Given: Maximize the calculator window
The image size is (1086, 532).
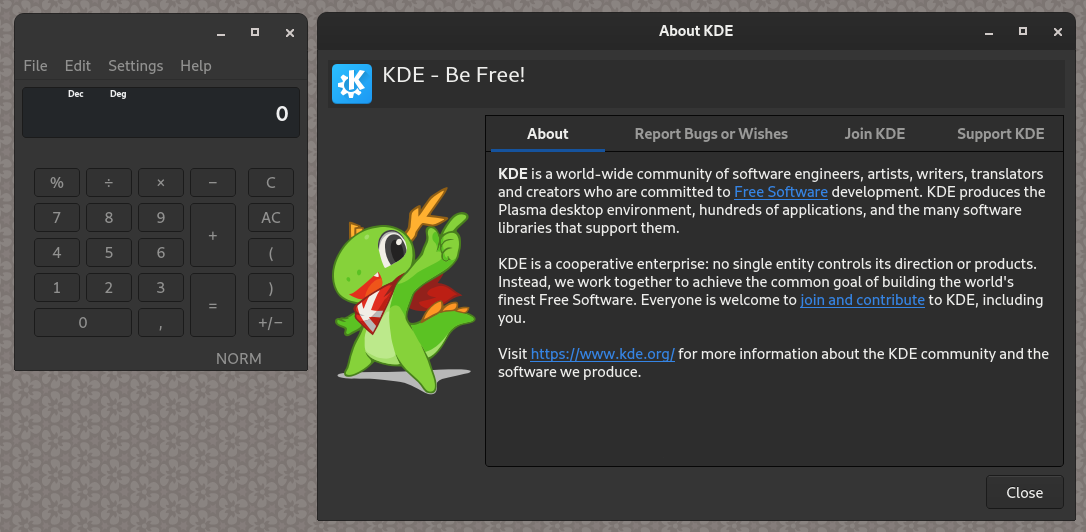Looking at the screenshot, I should point(255,32).
